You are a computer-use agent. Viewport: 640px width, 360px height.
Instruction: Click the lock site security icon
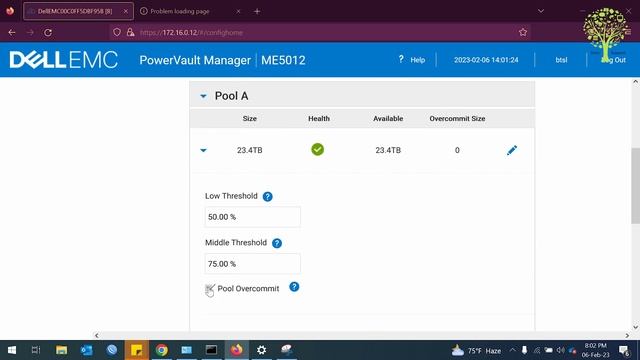pyautogui.click(x=130, y=32)
